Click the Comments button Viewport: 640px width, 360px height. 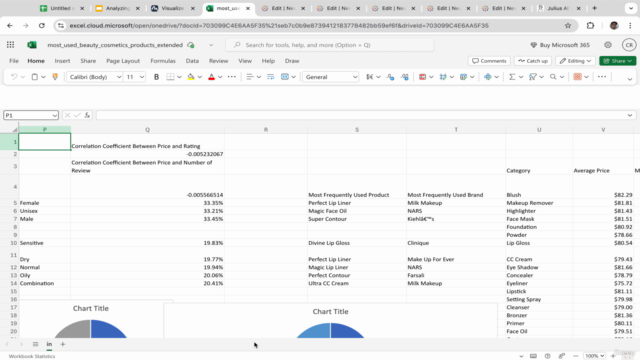click(489, 61)
